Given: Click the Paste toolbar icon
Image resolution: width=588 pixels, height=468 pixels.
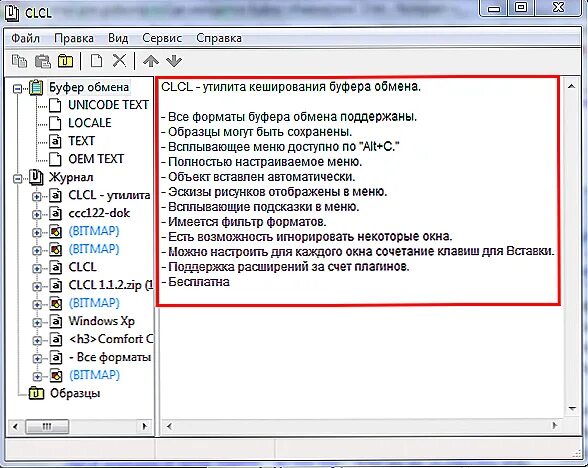Looking at the screenshot, I should tap(43, 61).
